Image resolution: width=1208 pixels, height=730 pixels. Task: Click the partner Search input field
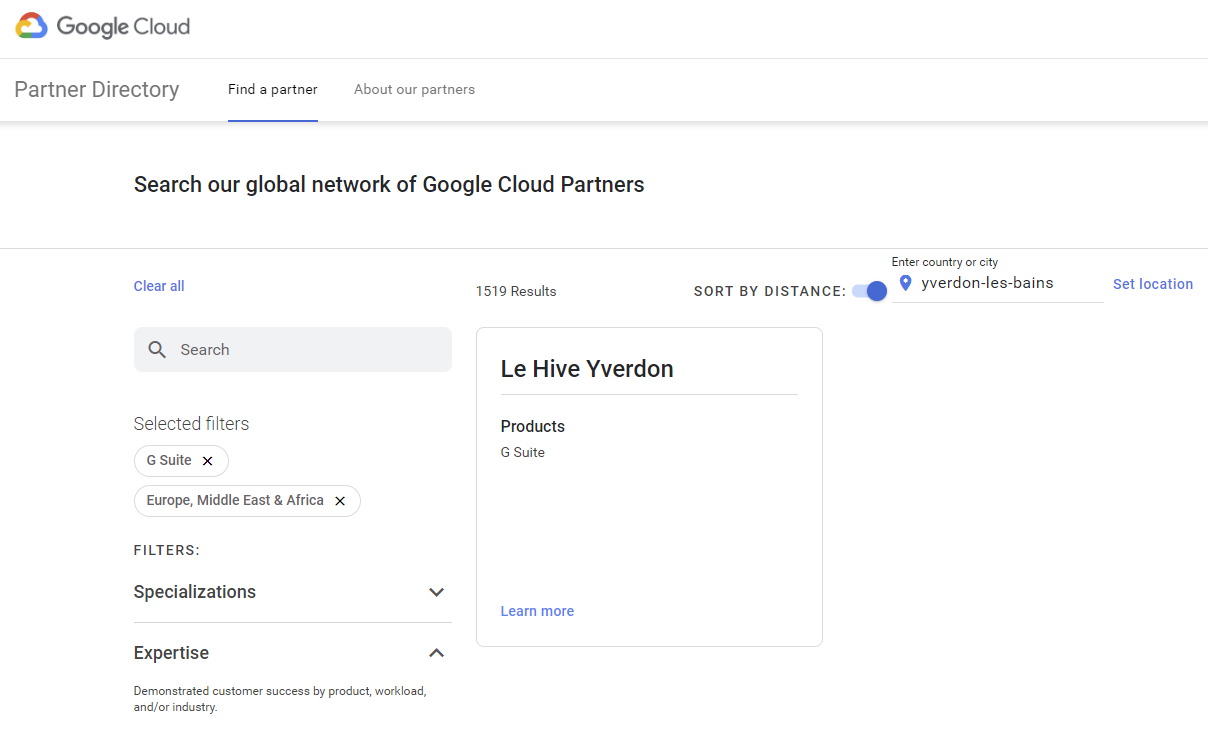(293, 350)
